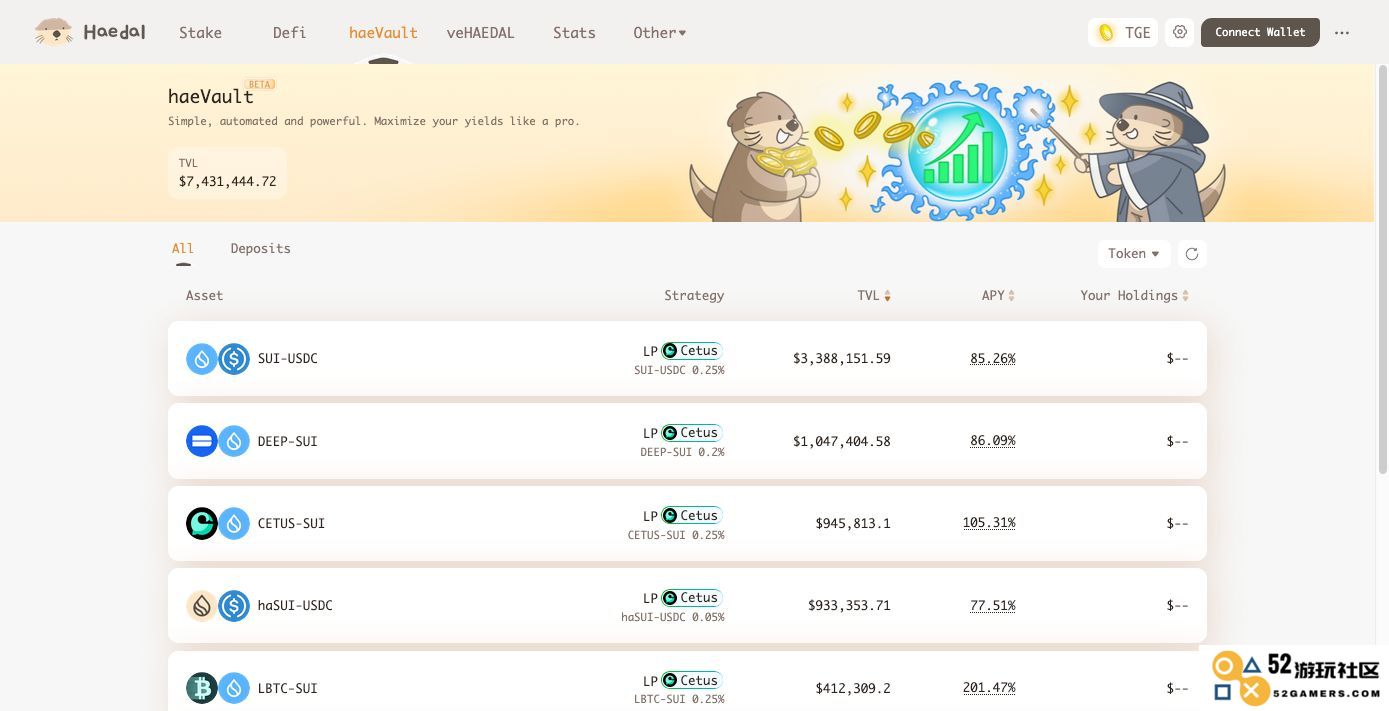
Task: Click the TGE button
Action: [1123, 32]
